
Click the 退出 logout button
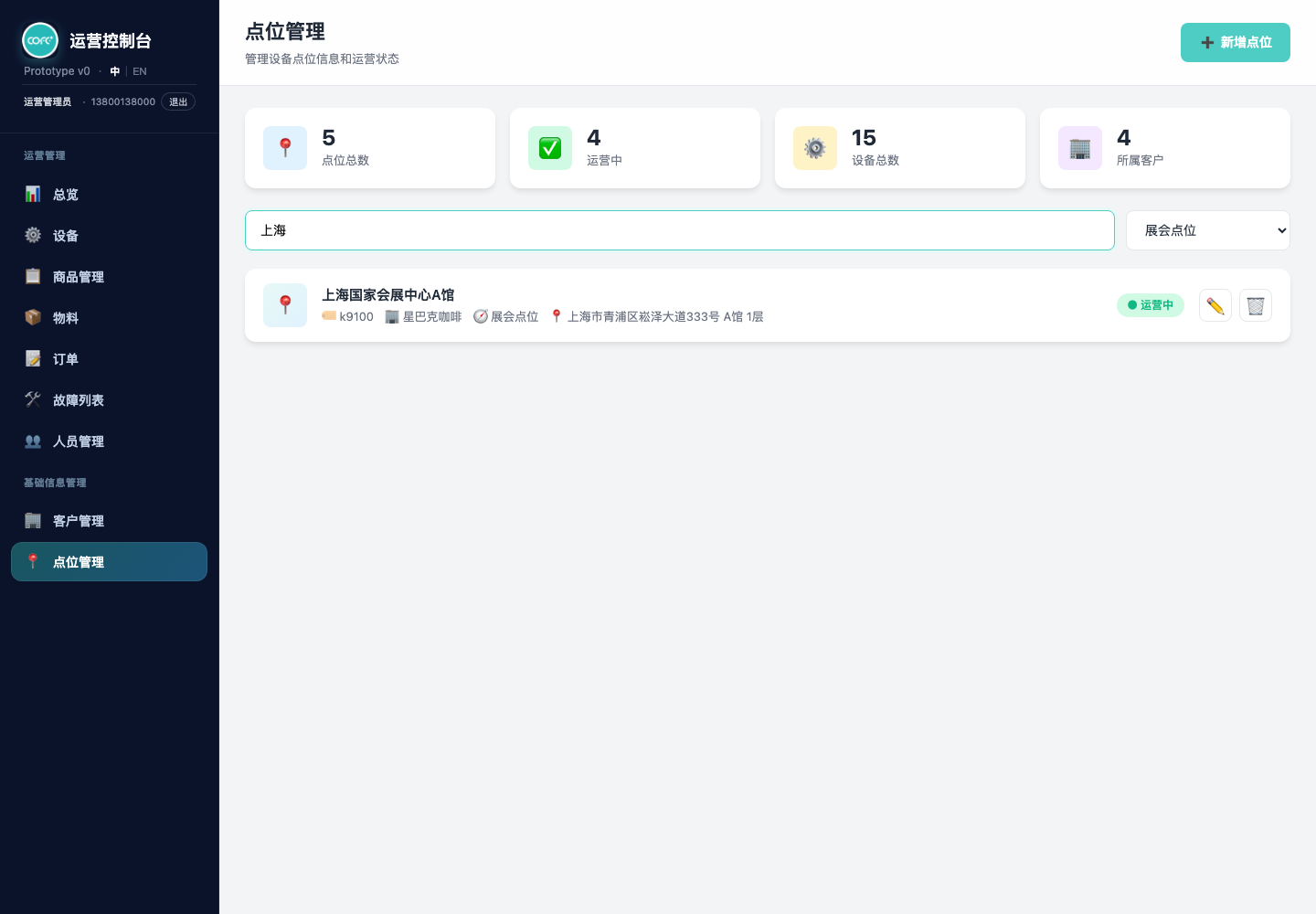(x=178, y=101)
